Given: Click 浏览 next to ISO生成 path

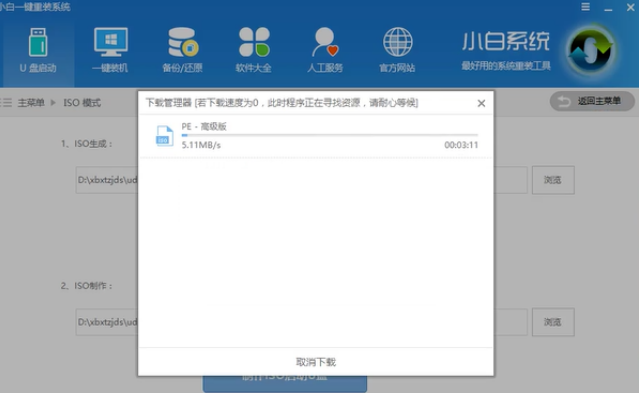Looking at the screenshot, I should [553, 180].
